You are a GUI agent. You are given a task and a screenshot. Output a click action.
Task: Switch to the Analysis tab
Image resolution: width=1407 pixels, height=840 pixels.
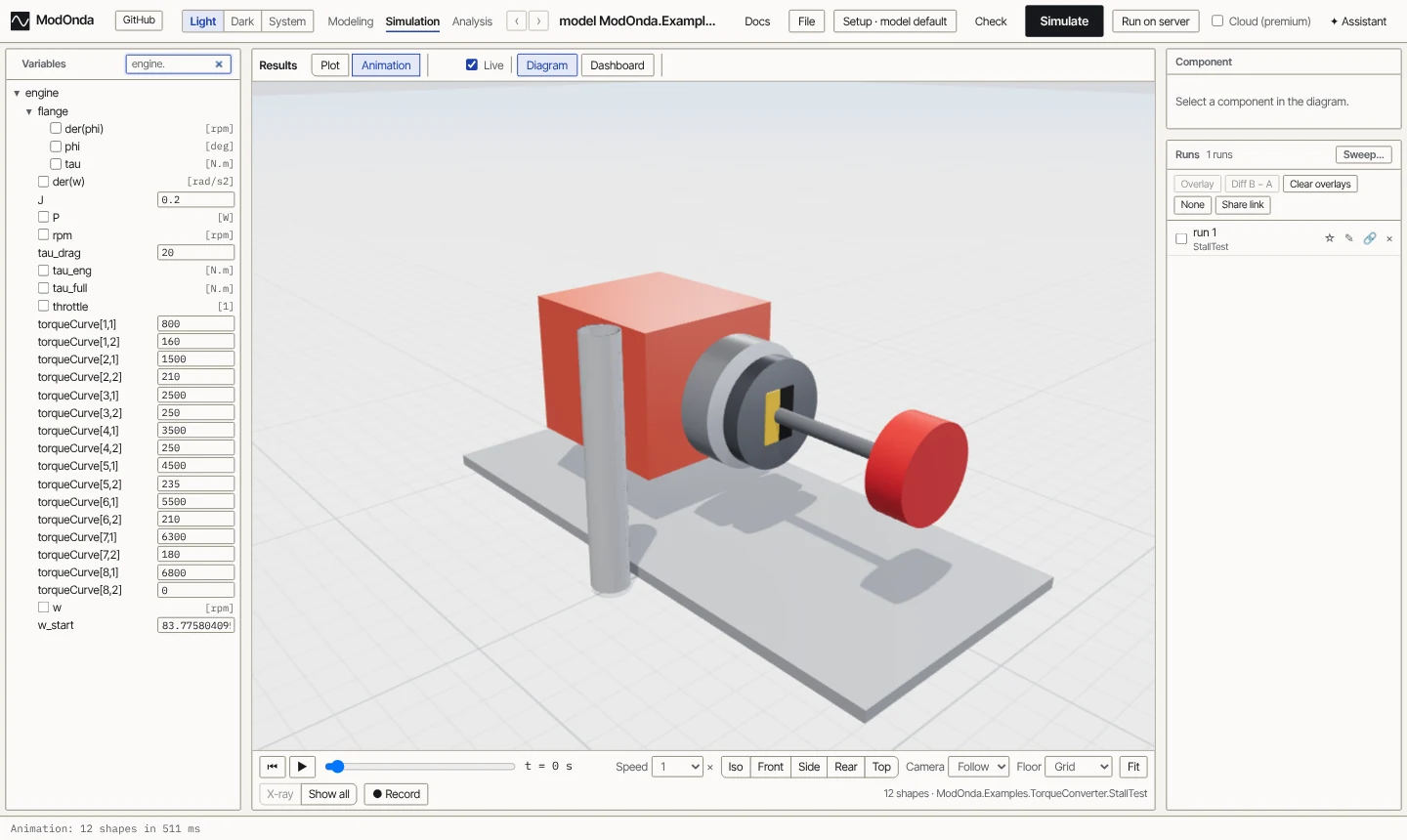[472, 21]
